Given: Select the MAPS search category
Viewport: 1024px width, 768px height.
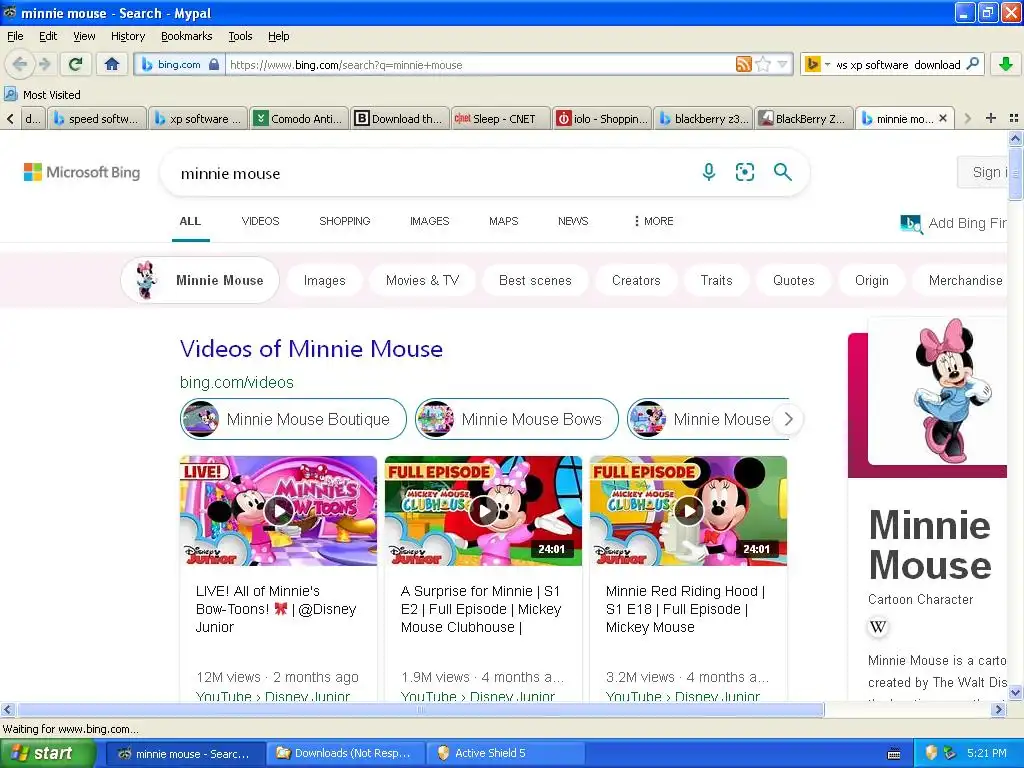Looking at the screenshot, I should pos(504,221).
